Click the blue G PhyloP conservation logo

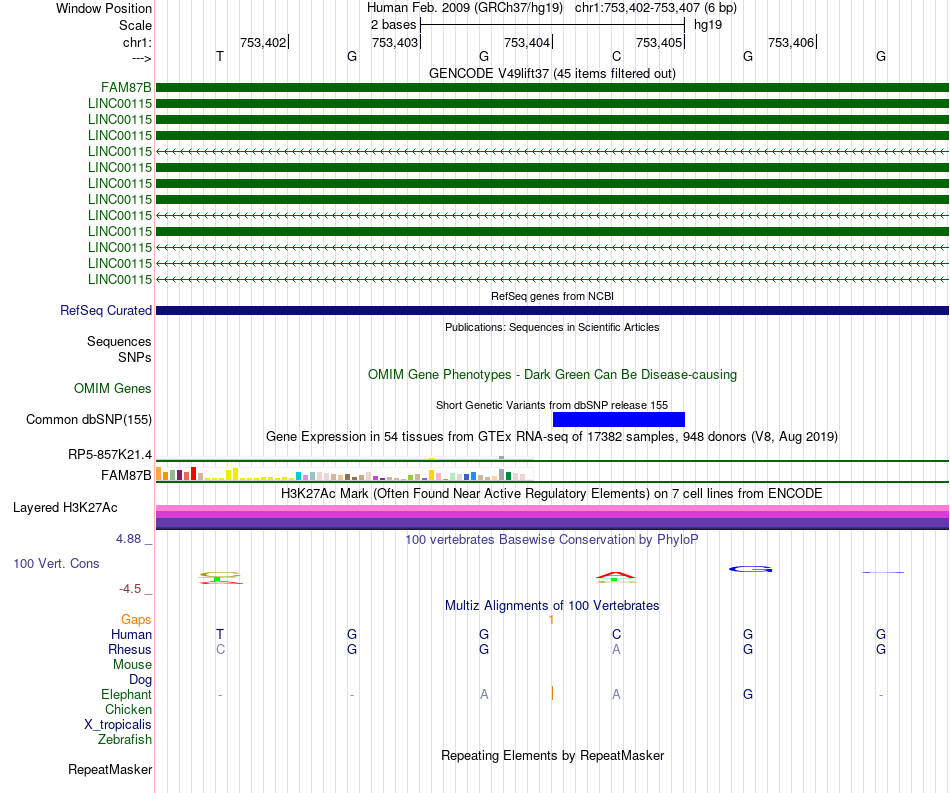tap(750, 569)
